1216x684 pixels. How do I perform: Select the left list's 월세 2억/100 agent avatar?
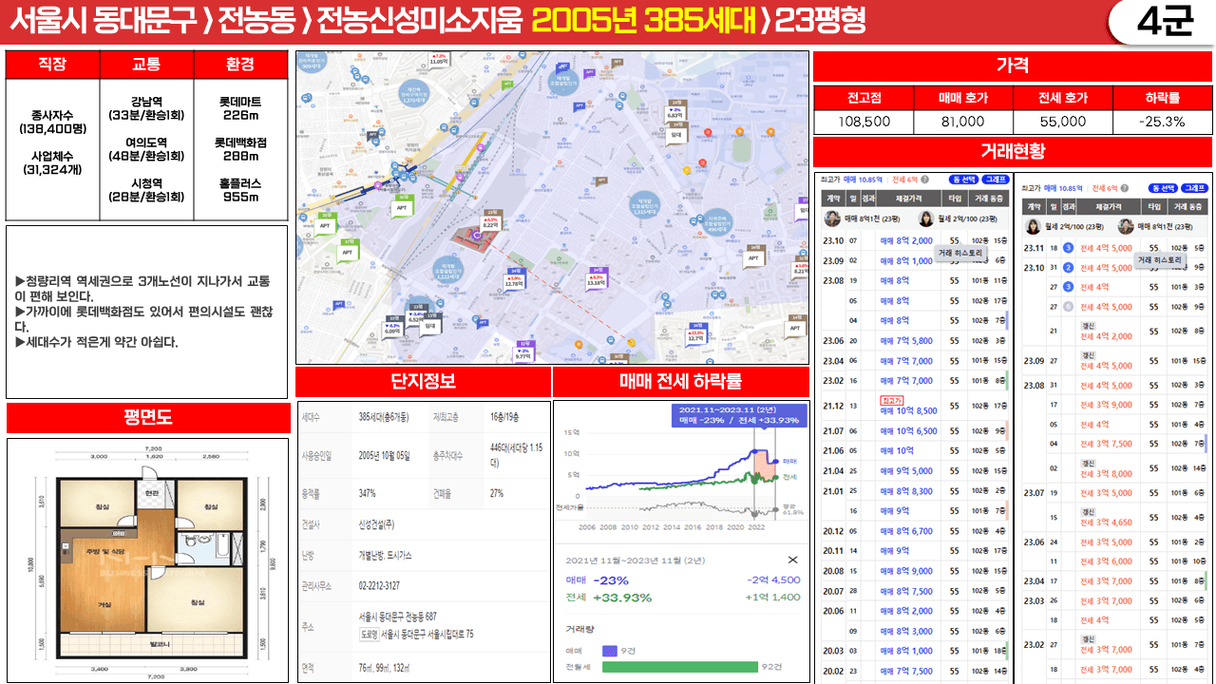coord(925,220)
